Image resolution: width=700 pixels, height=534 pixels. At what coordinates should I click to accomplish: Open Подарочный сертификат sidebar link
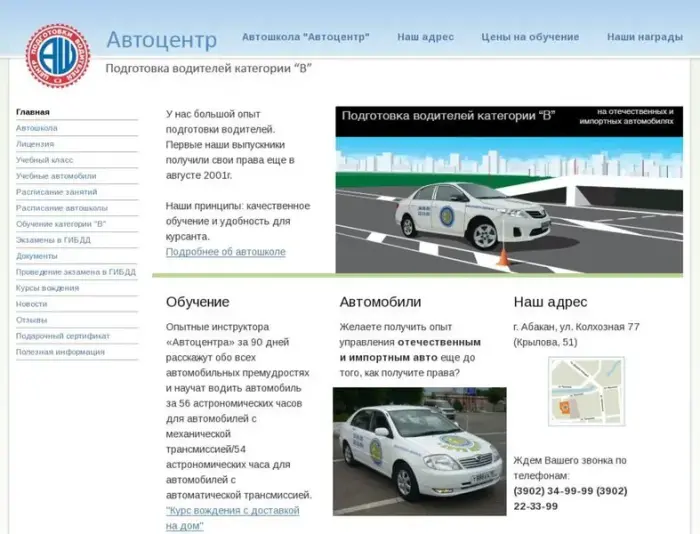coord(63,336)
